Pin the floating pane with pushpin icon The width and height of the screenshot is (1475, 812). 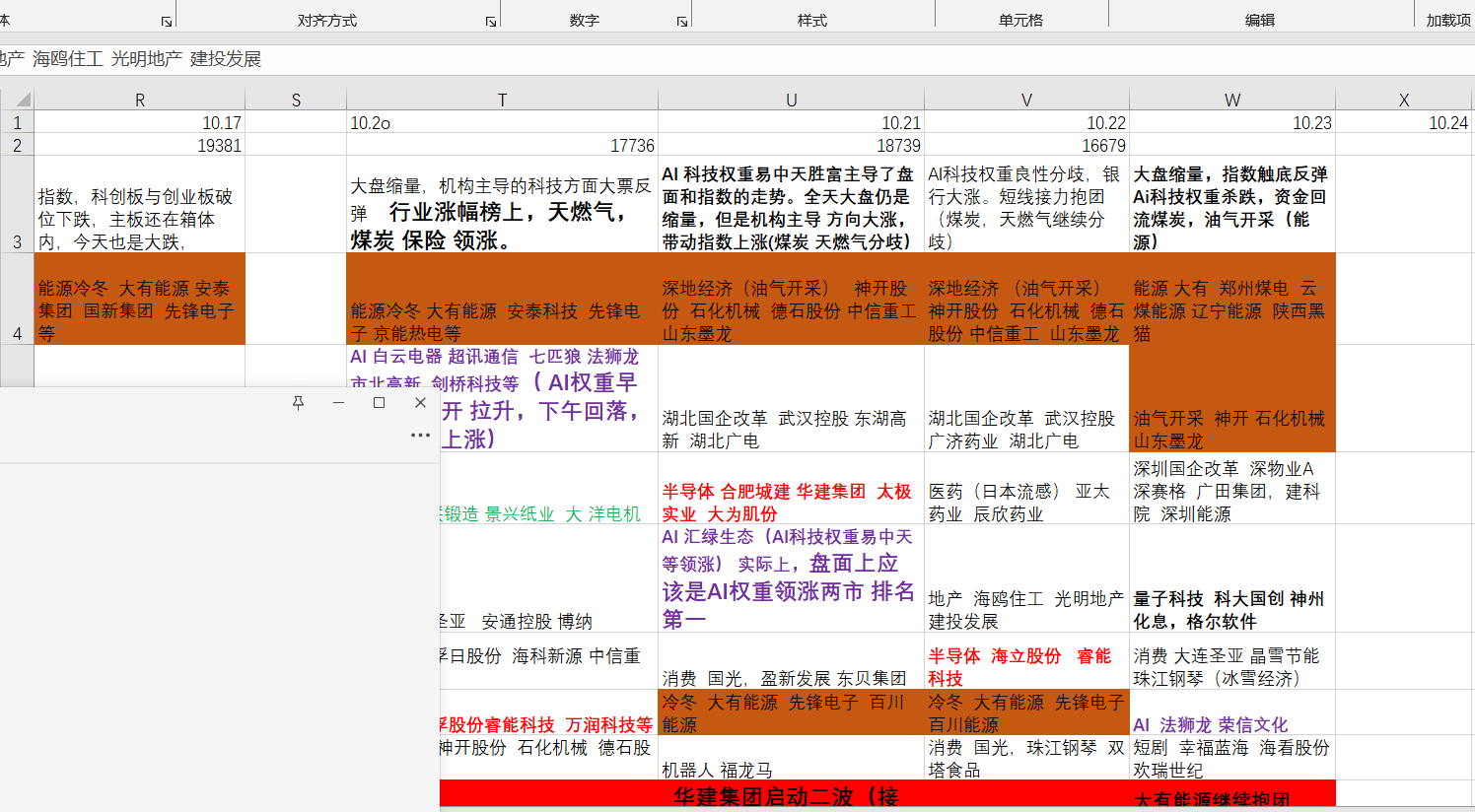point(298,403)
